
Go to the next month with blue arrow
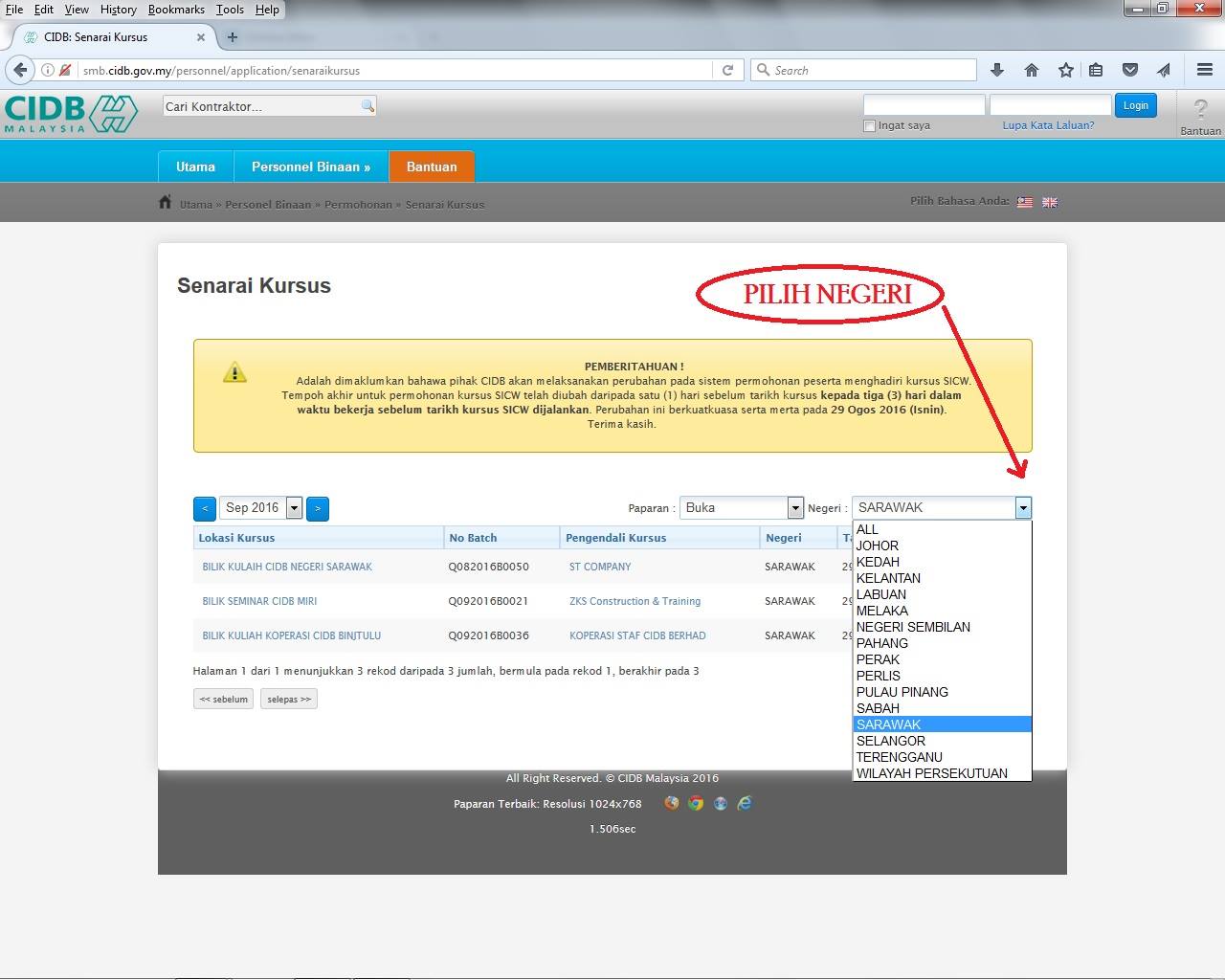coord(318,508)
